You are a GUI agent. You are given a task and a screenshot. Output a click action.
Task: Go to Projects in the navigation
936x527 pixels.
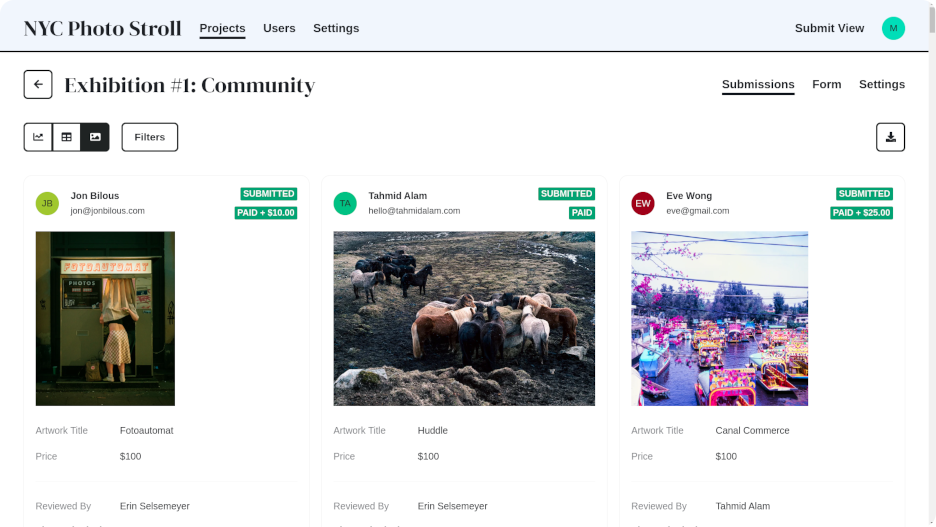pos(222,28)
